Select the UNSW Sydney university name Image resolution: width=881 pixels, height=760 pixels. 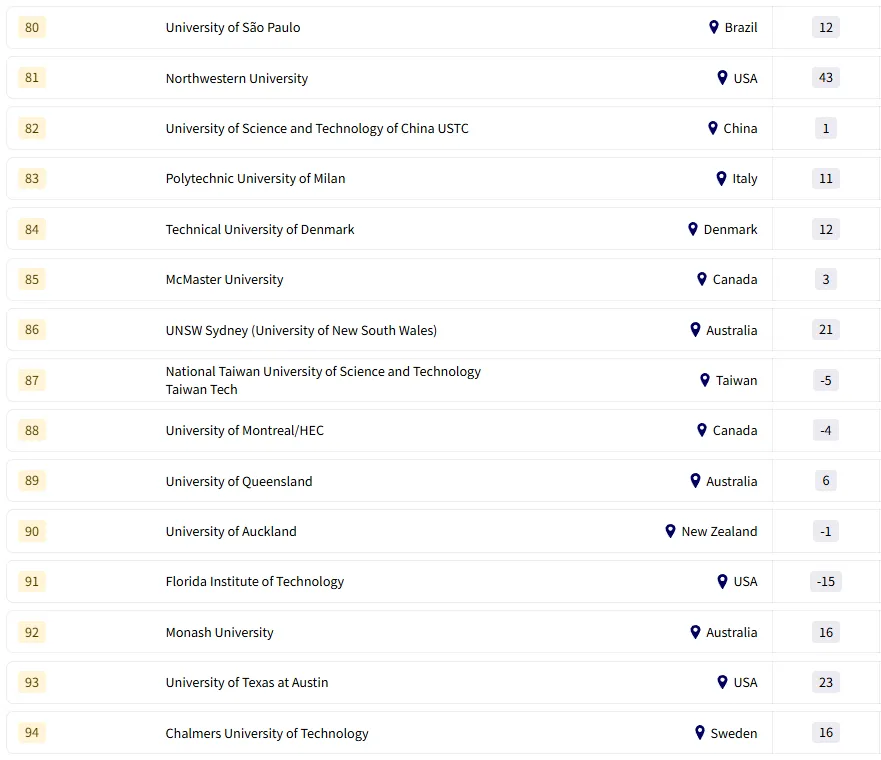pyautogui.click(x=301, y=330)
